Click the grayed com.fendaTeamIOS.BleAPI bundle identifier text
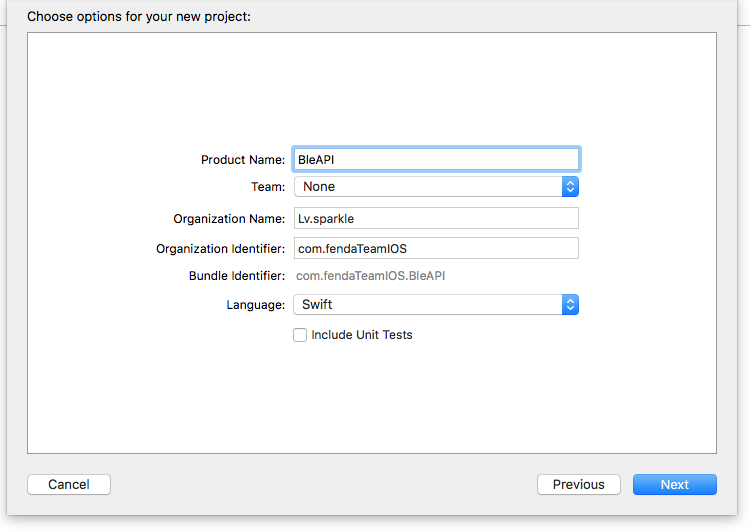The width and height of the screenshot is (750, 532). pyautogui.click(x=370, y=276)
